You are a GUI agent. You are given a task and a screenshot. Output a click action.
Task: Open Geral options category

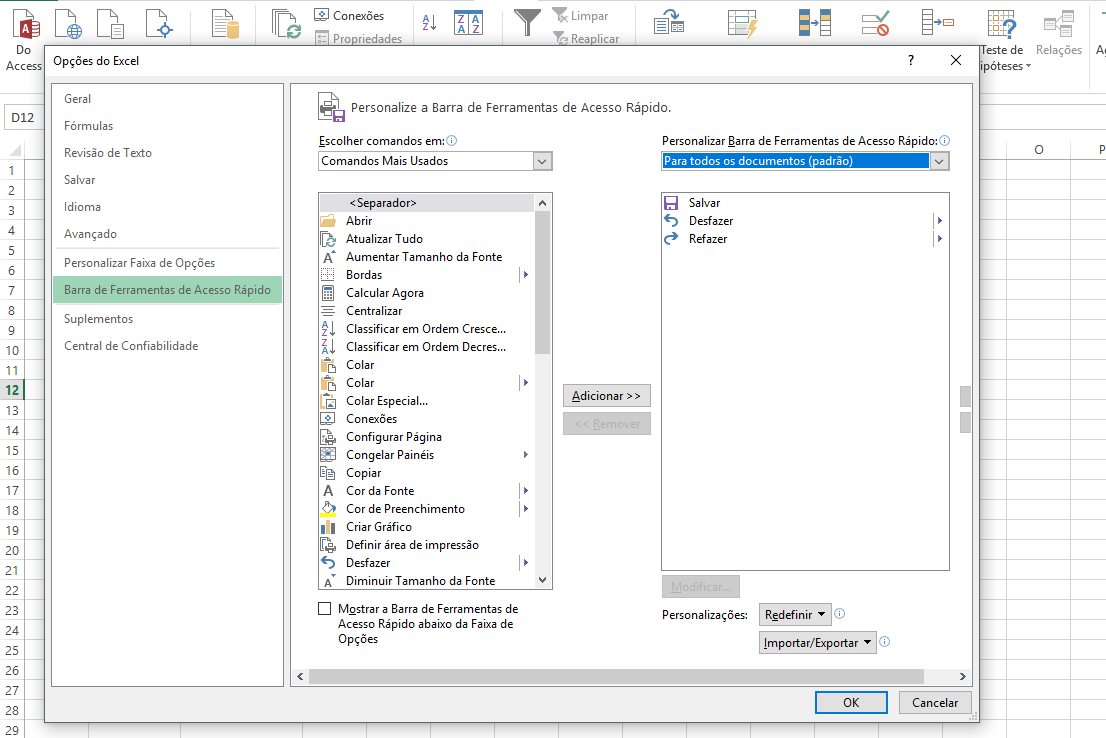coord(166,99)
